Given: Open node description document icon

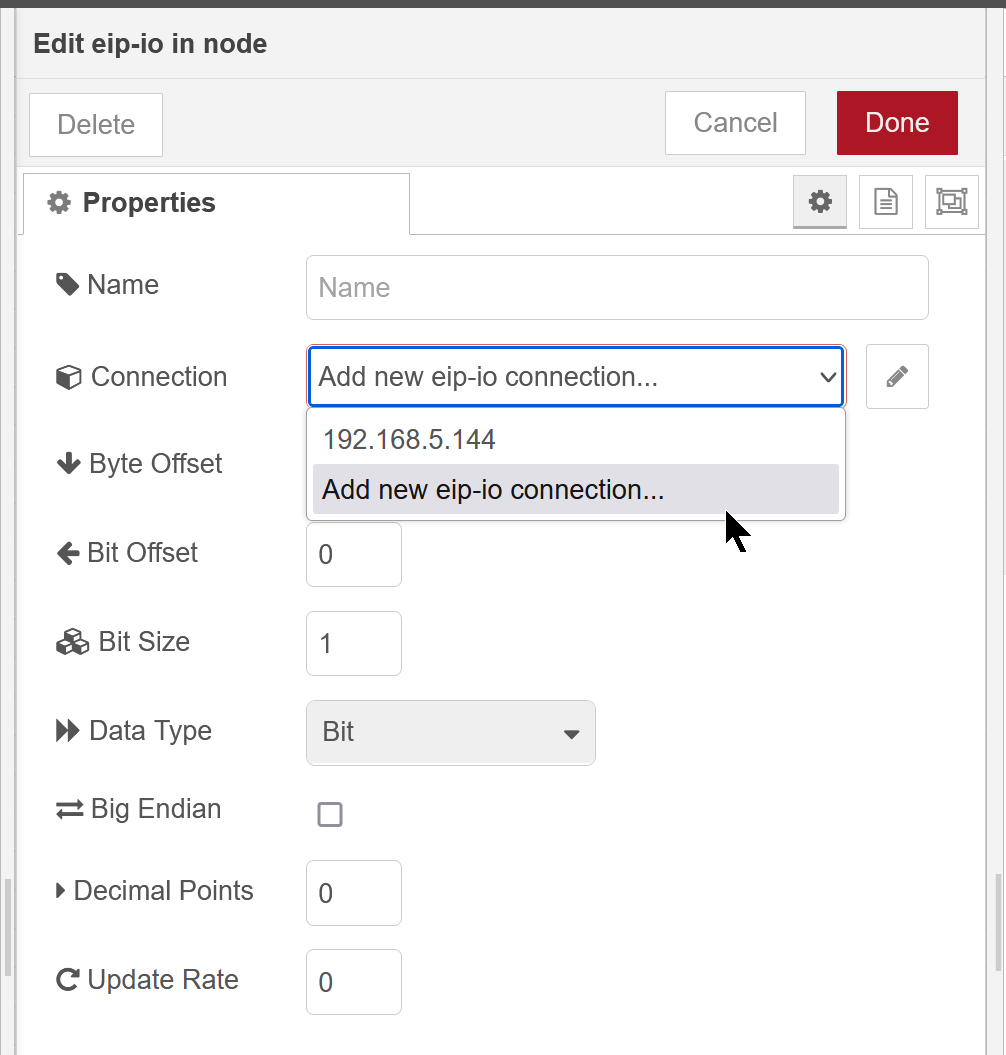Looking at the screenshot, I should coord(886,202).
